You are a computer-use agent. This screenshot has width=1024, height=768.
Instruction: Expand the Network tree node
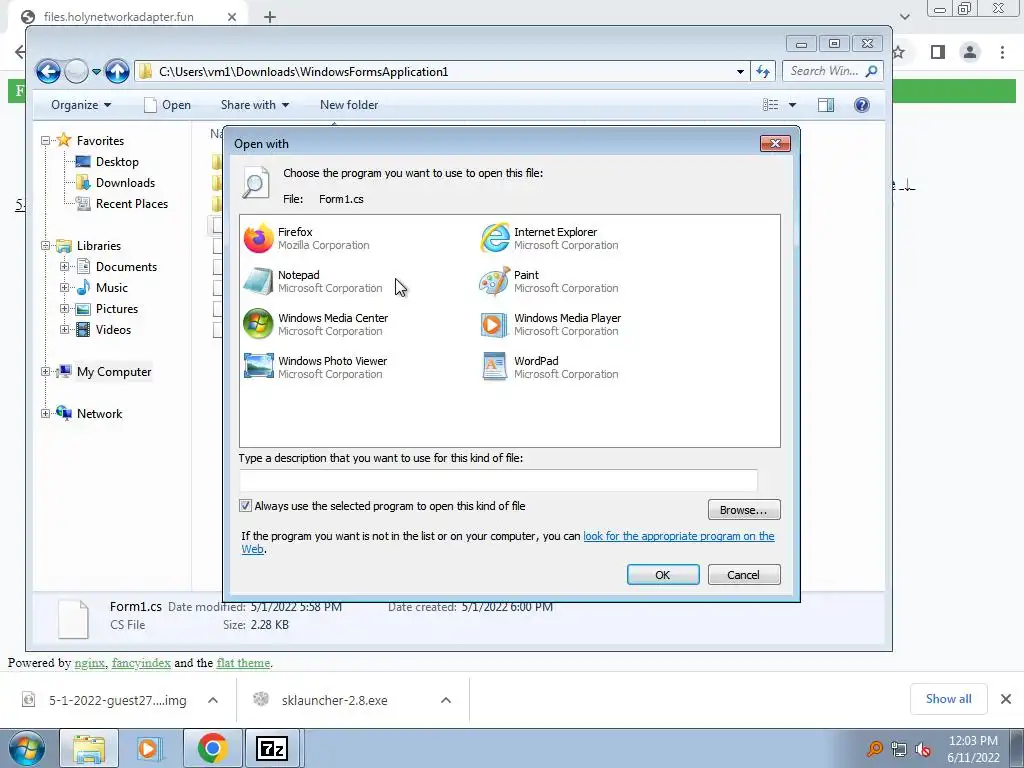pos(45,413)
